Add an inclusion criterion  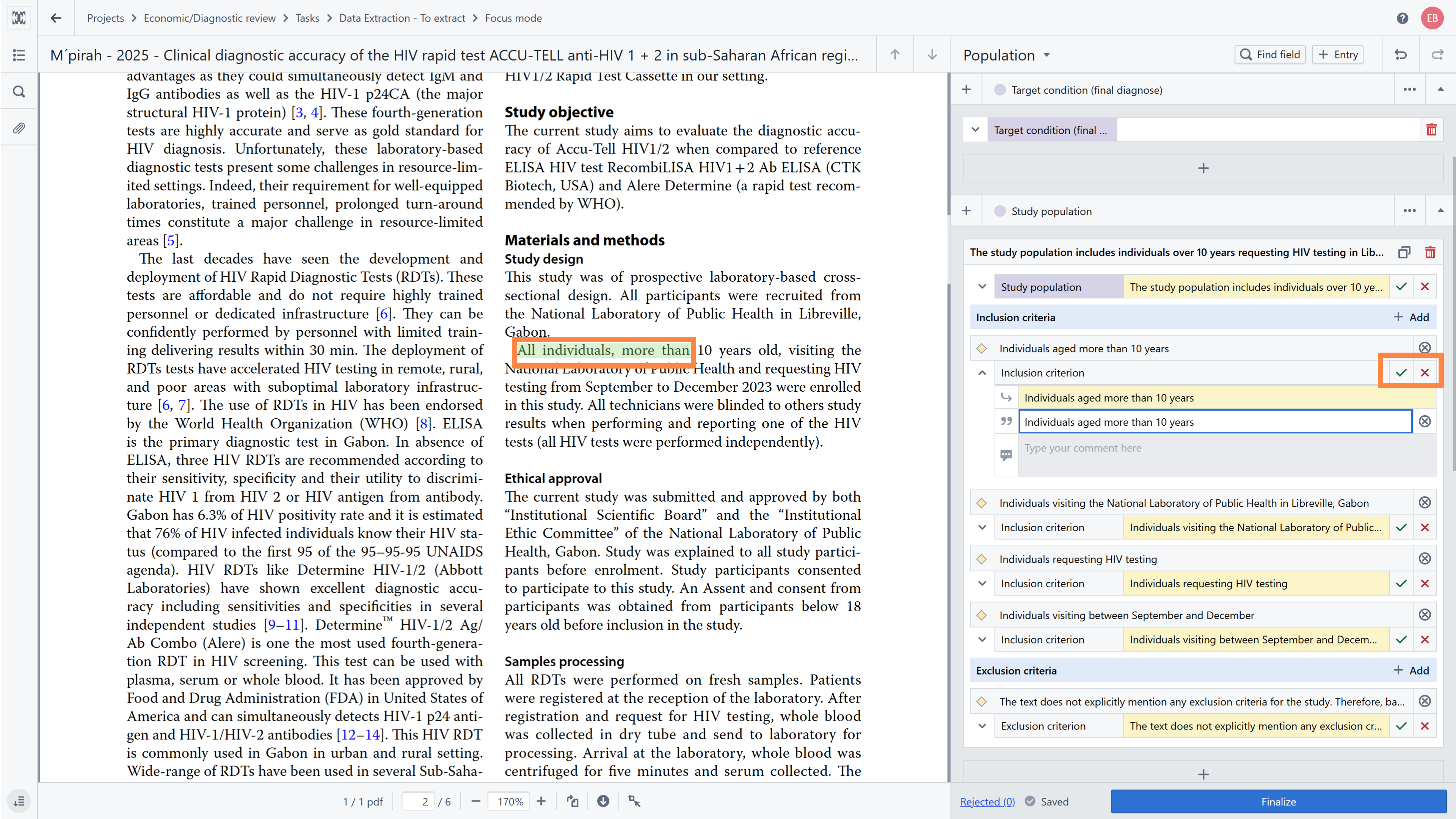[1411, 317]
